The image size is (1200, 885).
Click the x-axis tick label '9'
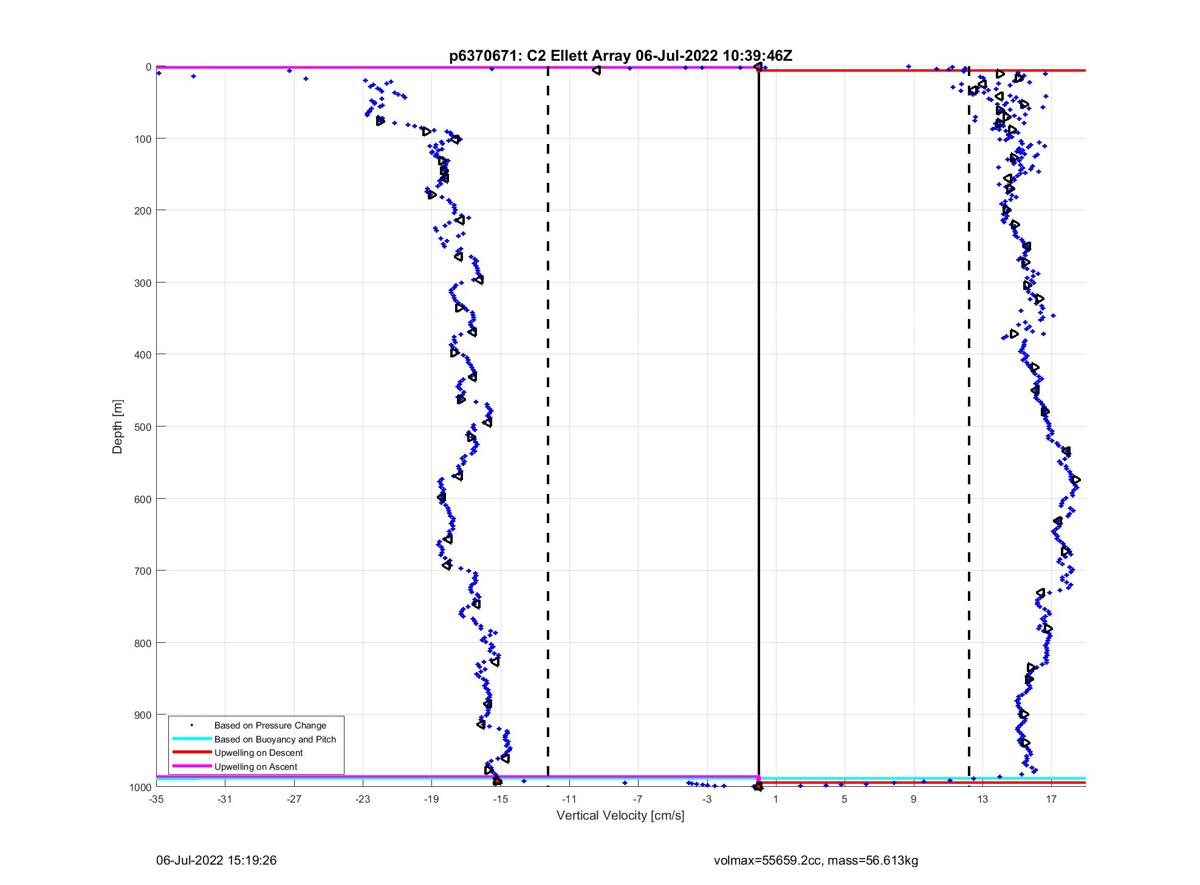coord(914,799)
